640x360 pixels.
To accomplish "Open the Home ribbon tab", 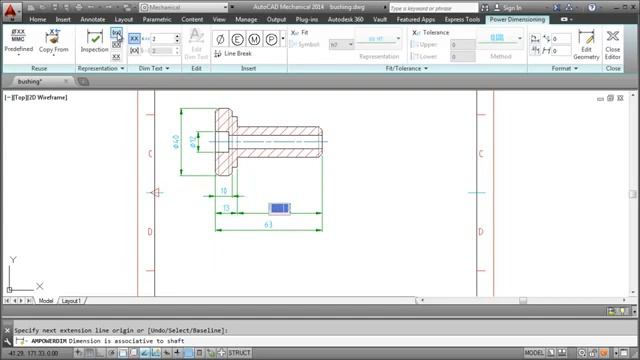I will click(x=38, y=20).
